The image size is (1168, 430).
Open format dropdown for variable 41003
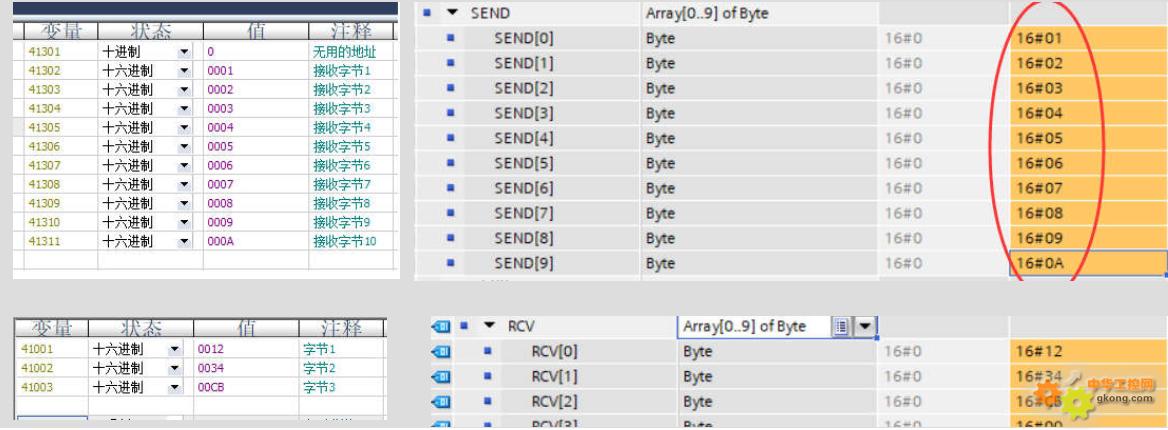pos(174,388)
